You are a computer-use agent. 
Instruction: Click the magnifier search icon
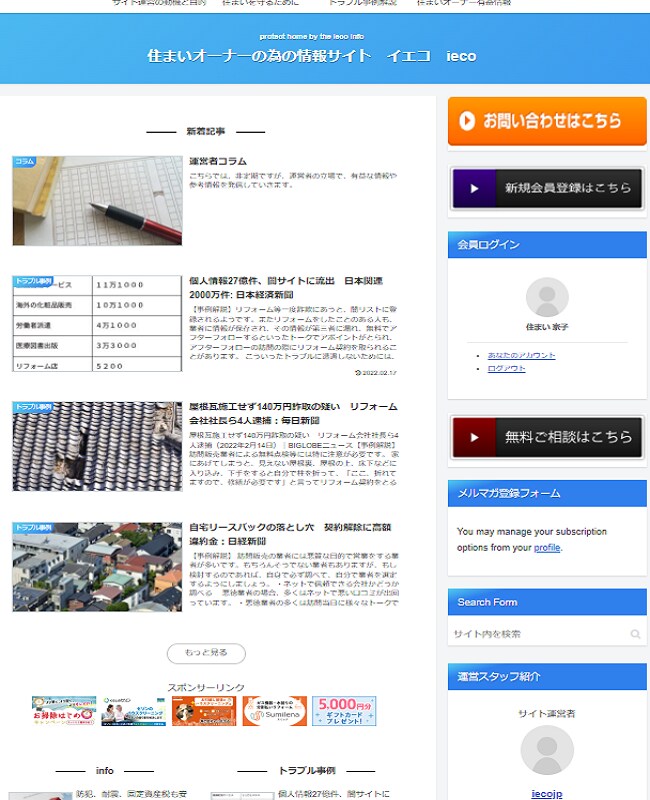[x=635, y=634]
